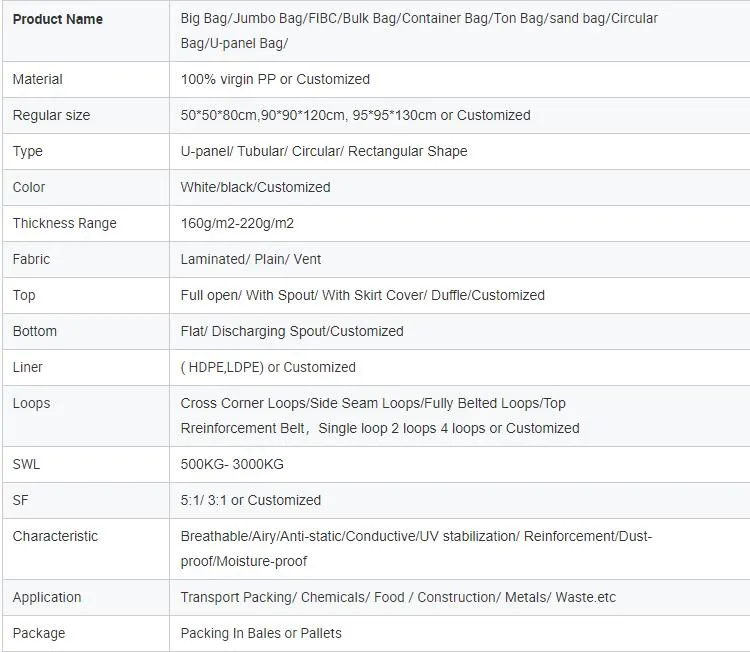Select the Top row label
This screenshot has height=652, width=750.
(x=24, y=295)
